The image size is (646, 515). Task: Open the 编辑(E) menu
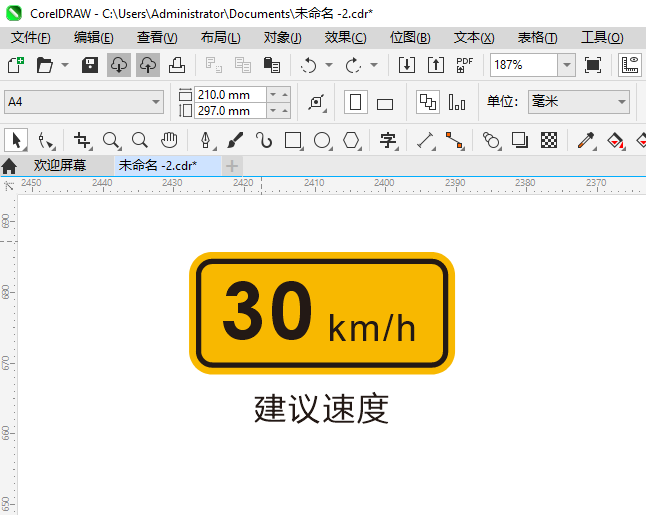pyautogui.click(x=94, y=38)
